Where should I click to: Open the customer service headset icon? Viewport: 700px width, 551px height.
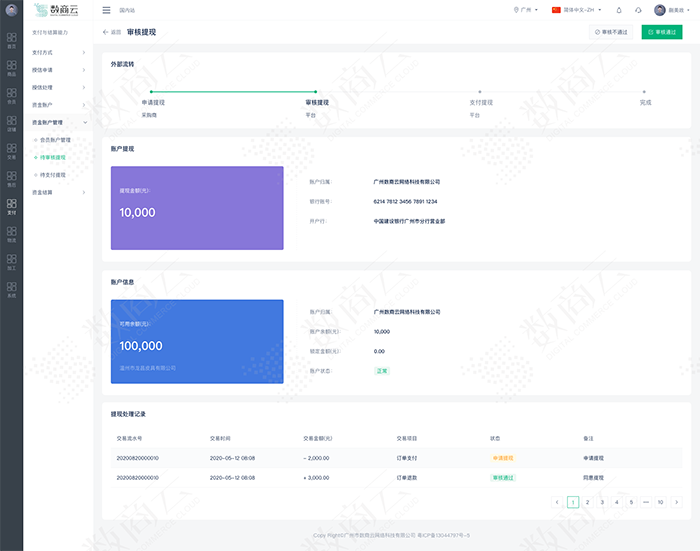[x=638, y=10]
